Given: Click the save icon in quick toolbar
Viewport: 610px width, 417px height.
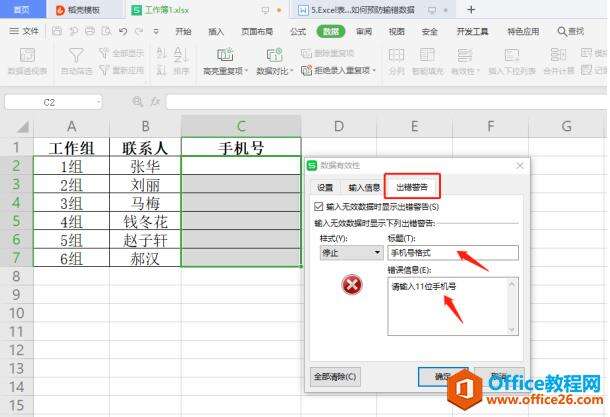Looking at the screenshot, I should click(57, 31).
